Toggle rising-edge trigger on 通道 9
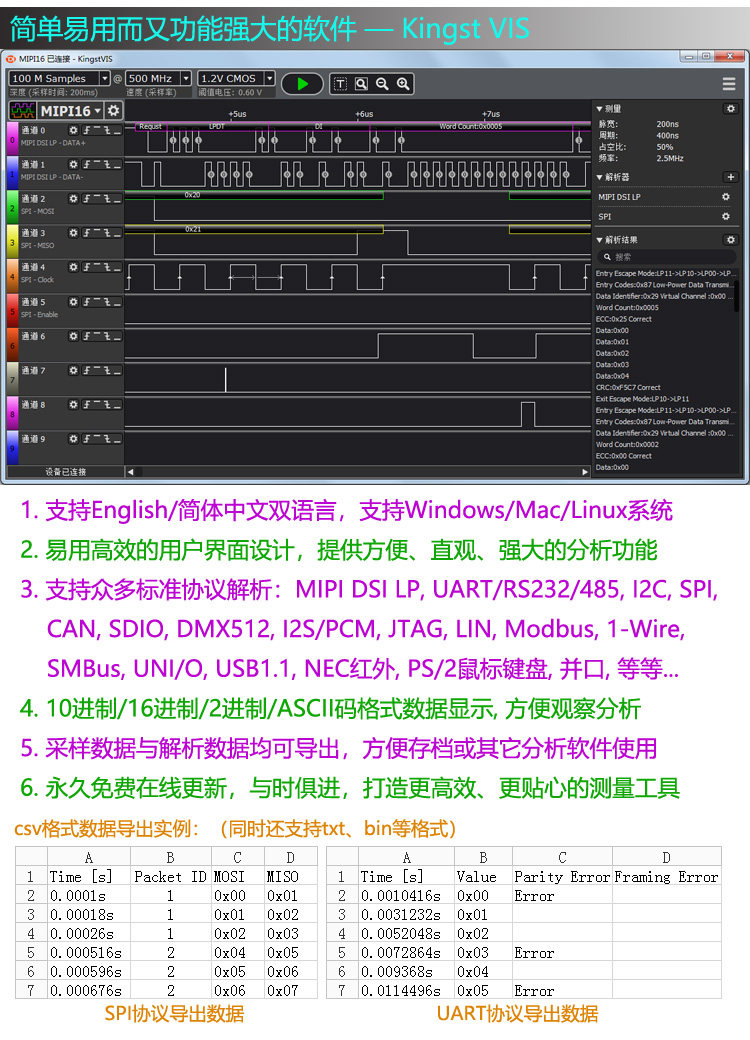Image resolution: width=750 pixels, height=1040 pixels. click(86, 439)
